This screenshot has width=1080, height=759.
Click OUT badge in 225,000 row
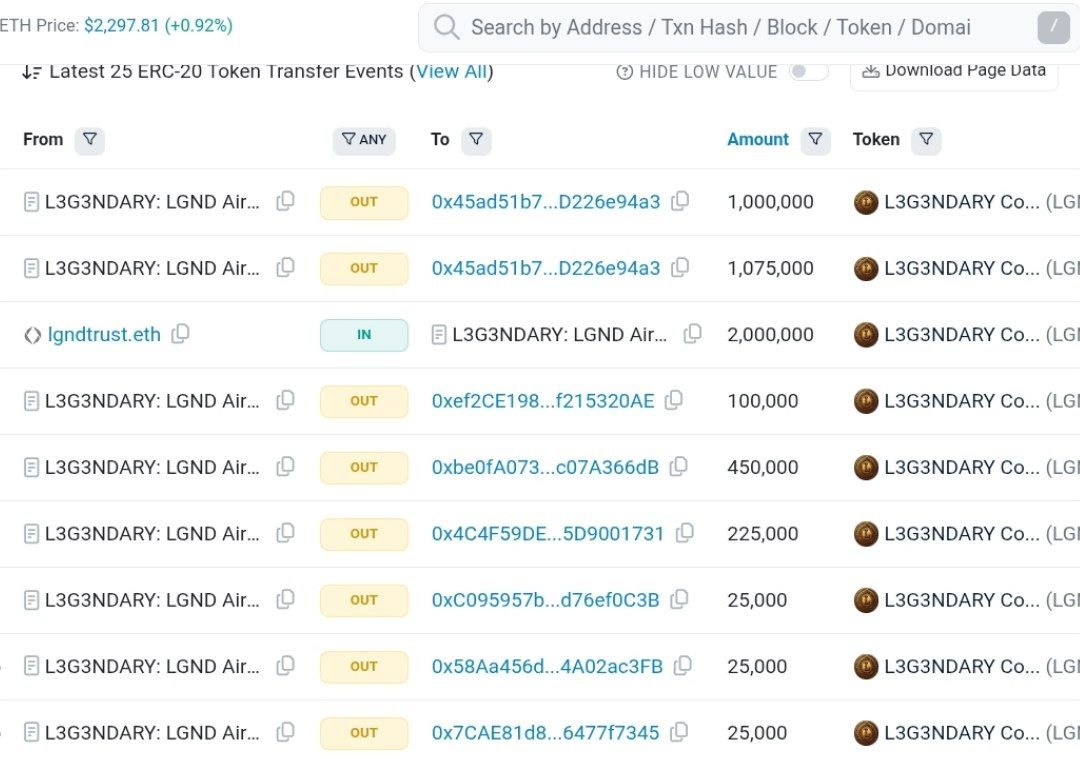(x=364, y=534)
